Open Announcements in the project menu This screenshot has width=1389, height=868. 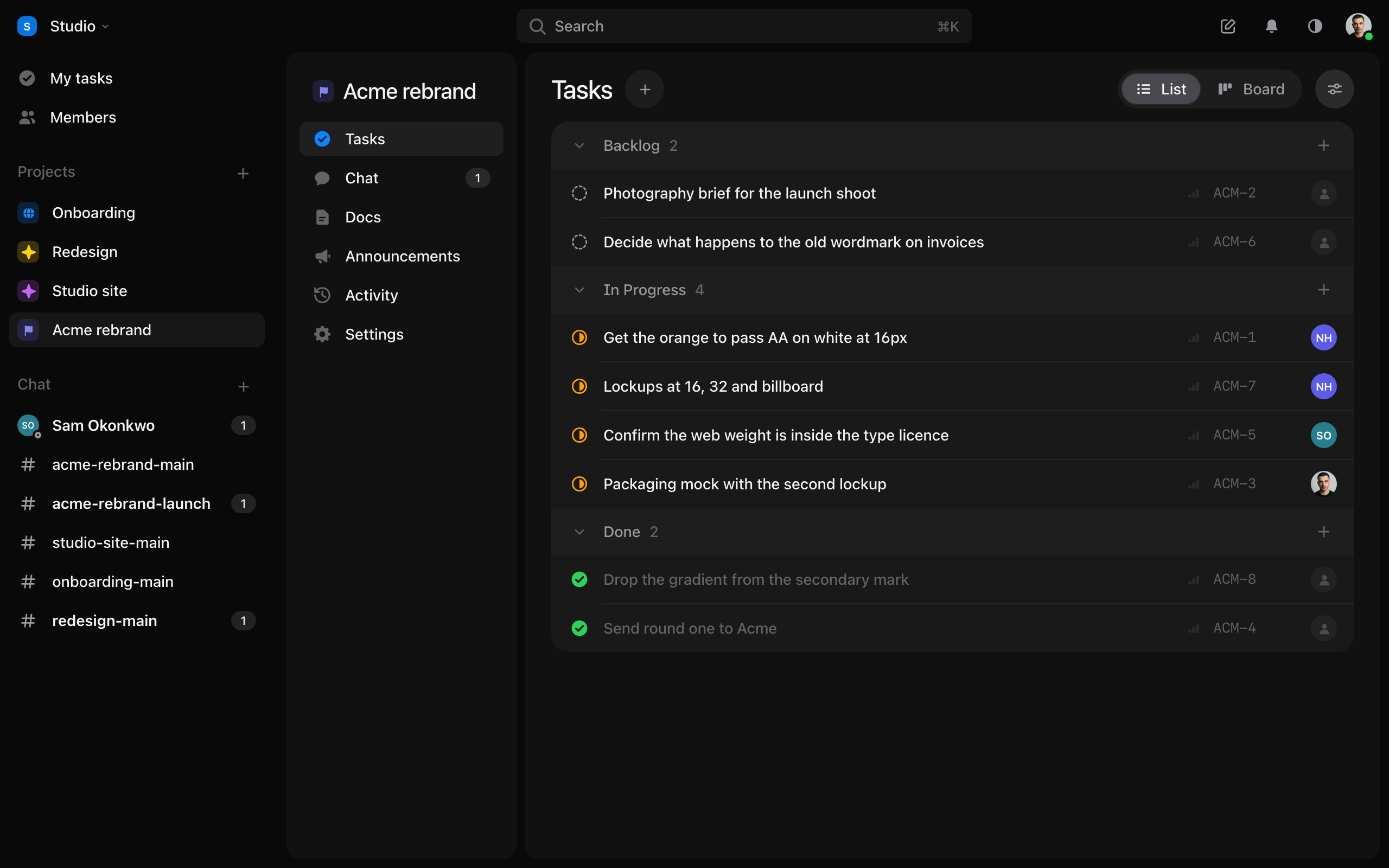tap(401, 256)
